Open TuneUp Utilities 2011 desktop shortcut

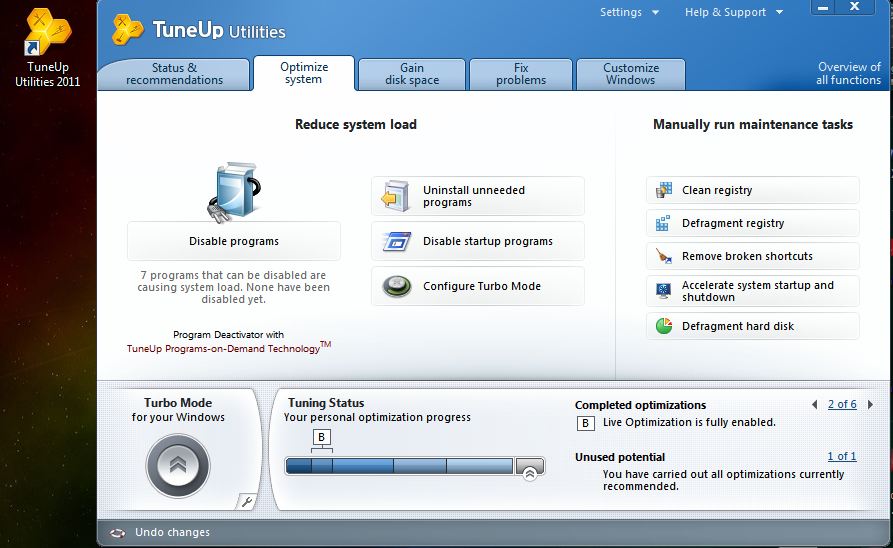(48, 48)
